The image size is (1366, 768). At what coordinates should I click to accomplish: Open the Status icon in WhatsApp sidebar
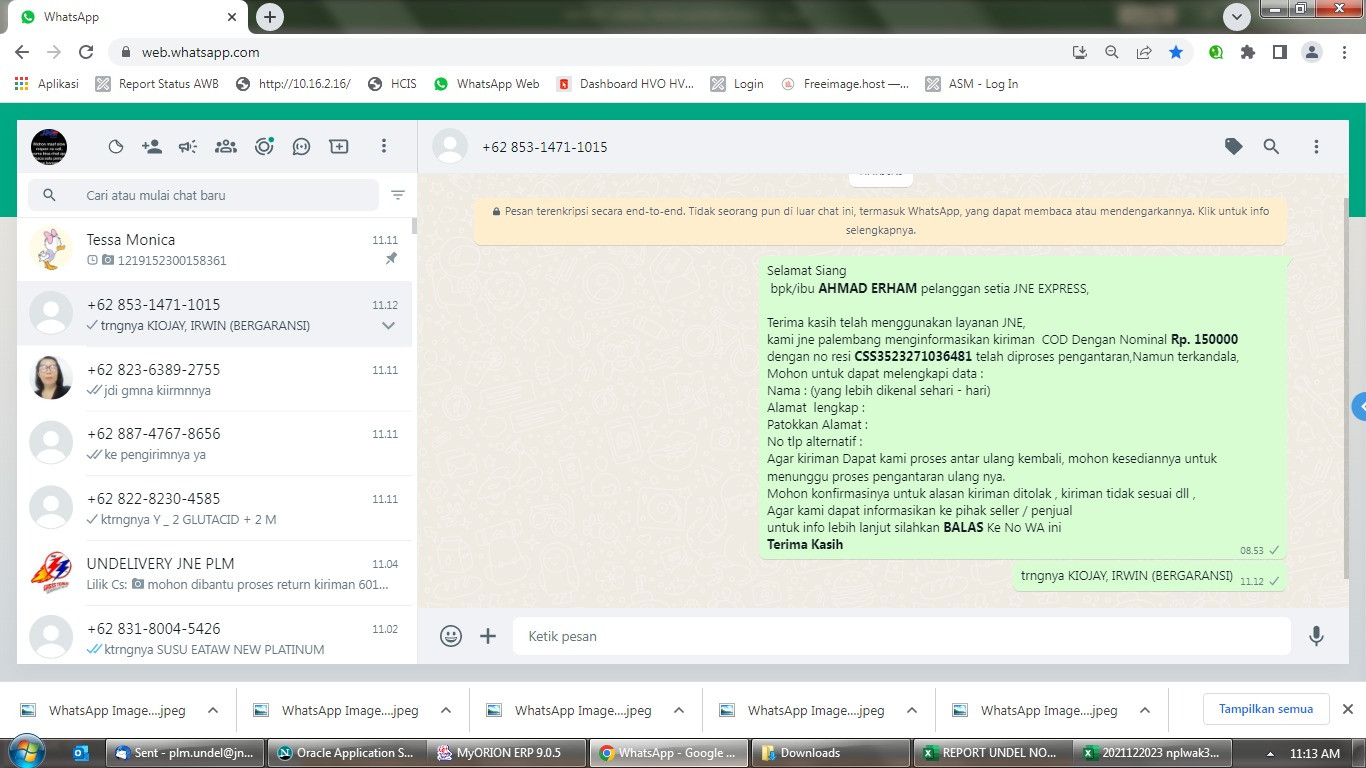click(116, 147)
